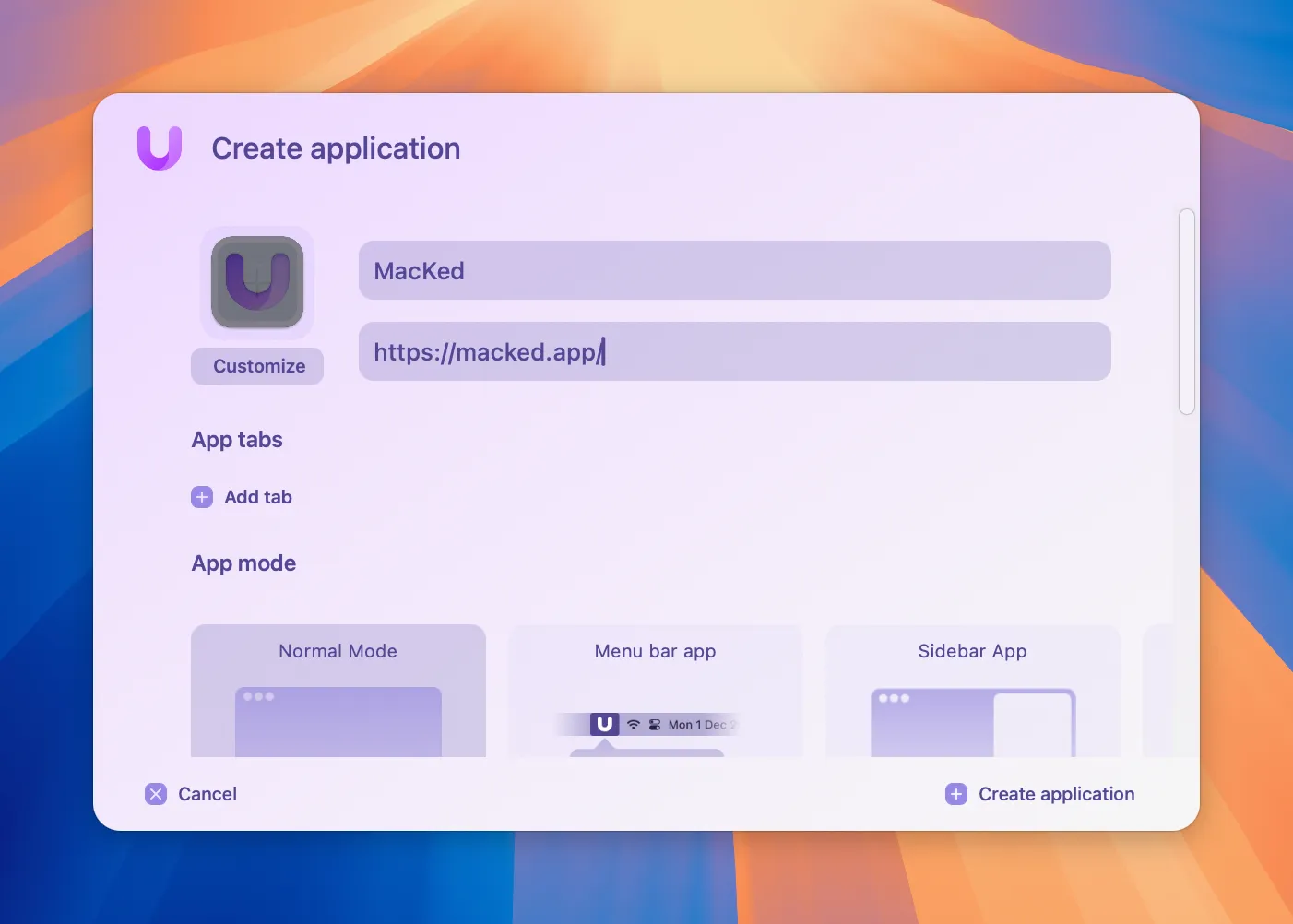Click the Cancel X icon

(x=156, y=794)
